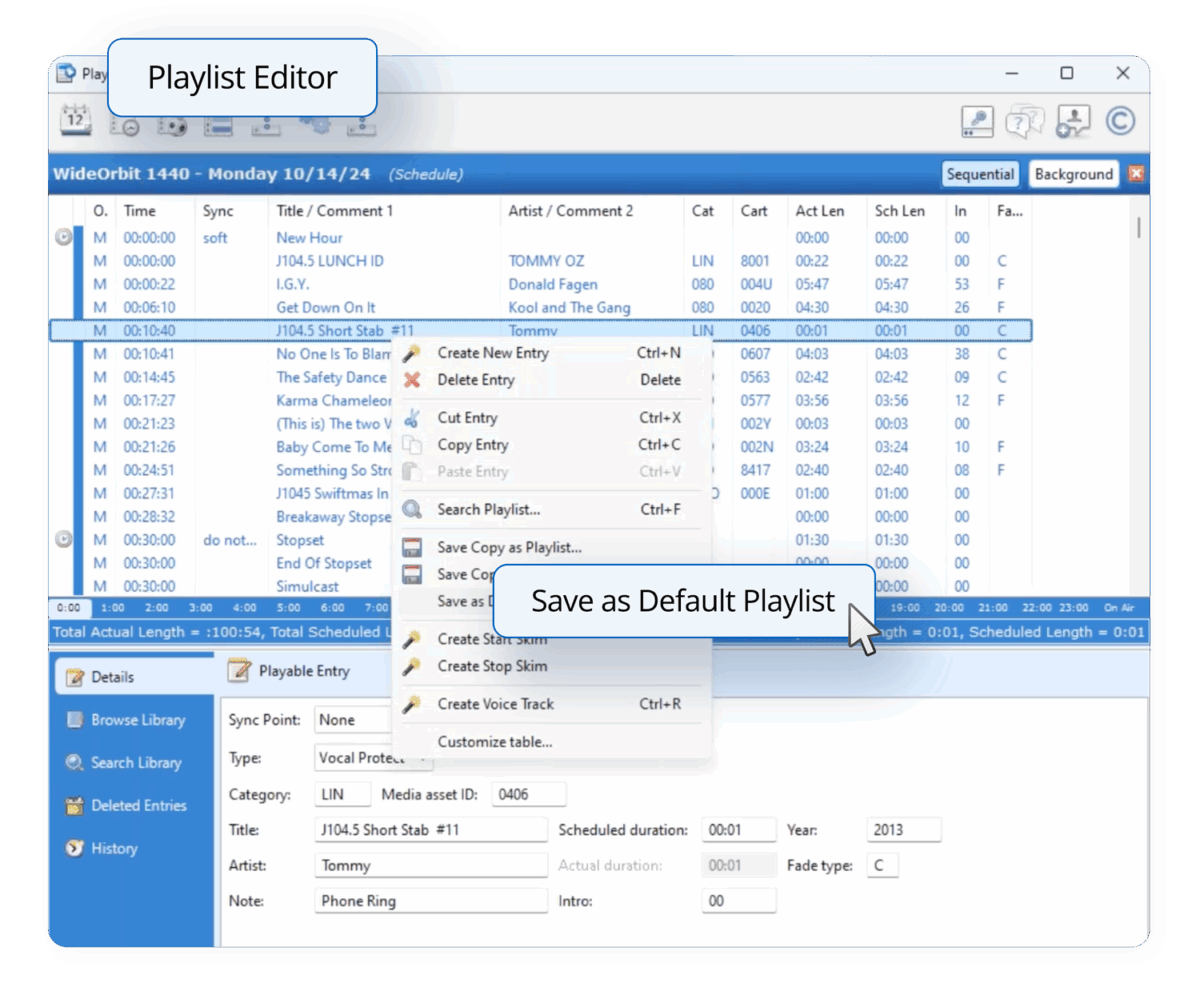This screenshot has width=1200, height=999.
Task: Select Save Copy as Playlist menu entry
Action: click(x=509, y=547)
